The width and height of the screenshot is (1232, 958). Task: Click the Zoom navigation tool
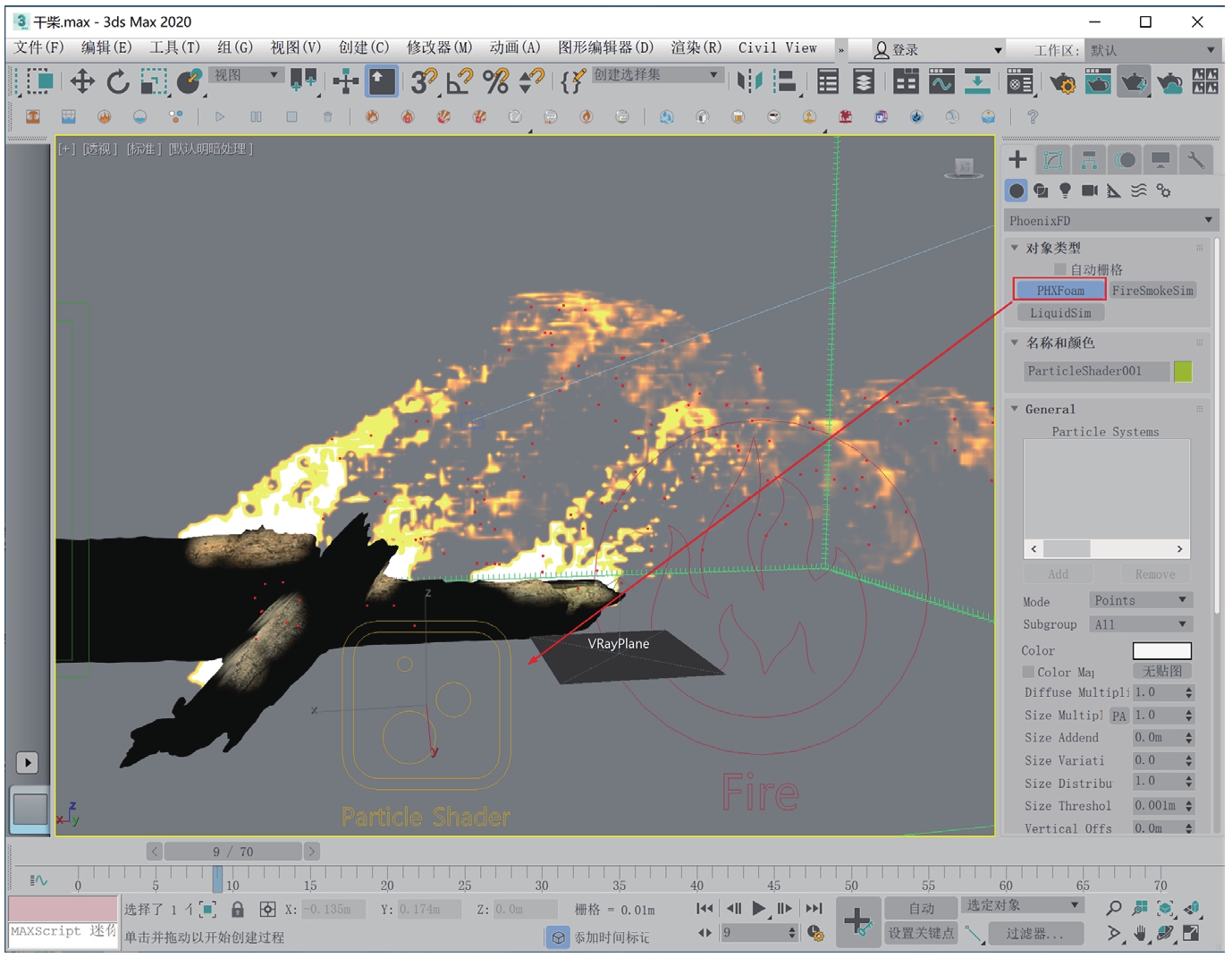tap(1114, 909)
